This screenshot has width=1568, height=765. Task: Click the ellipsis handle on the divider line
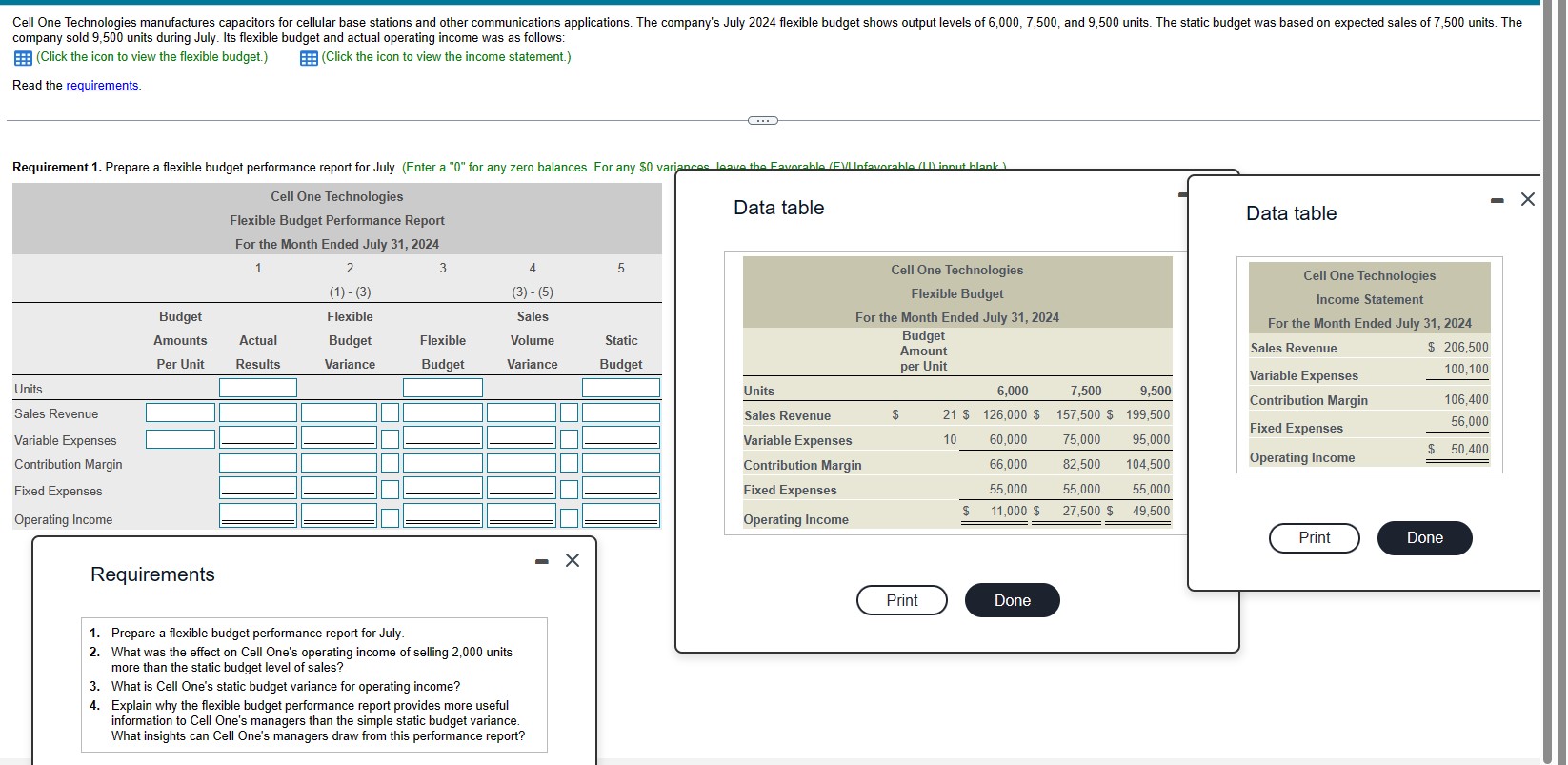pyautogui.click(x=762, y=120)
